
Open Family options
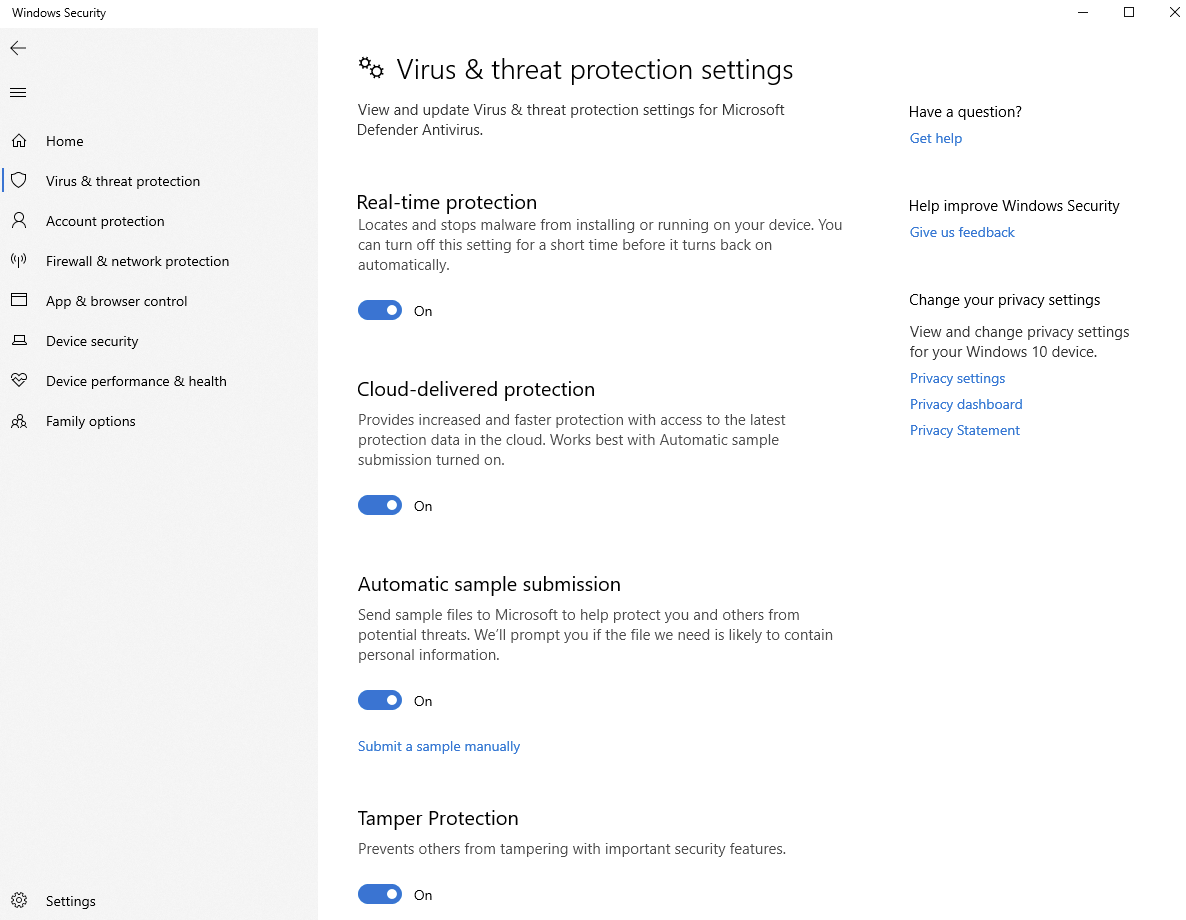pos(90,420)
